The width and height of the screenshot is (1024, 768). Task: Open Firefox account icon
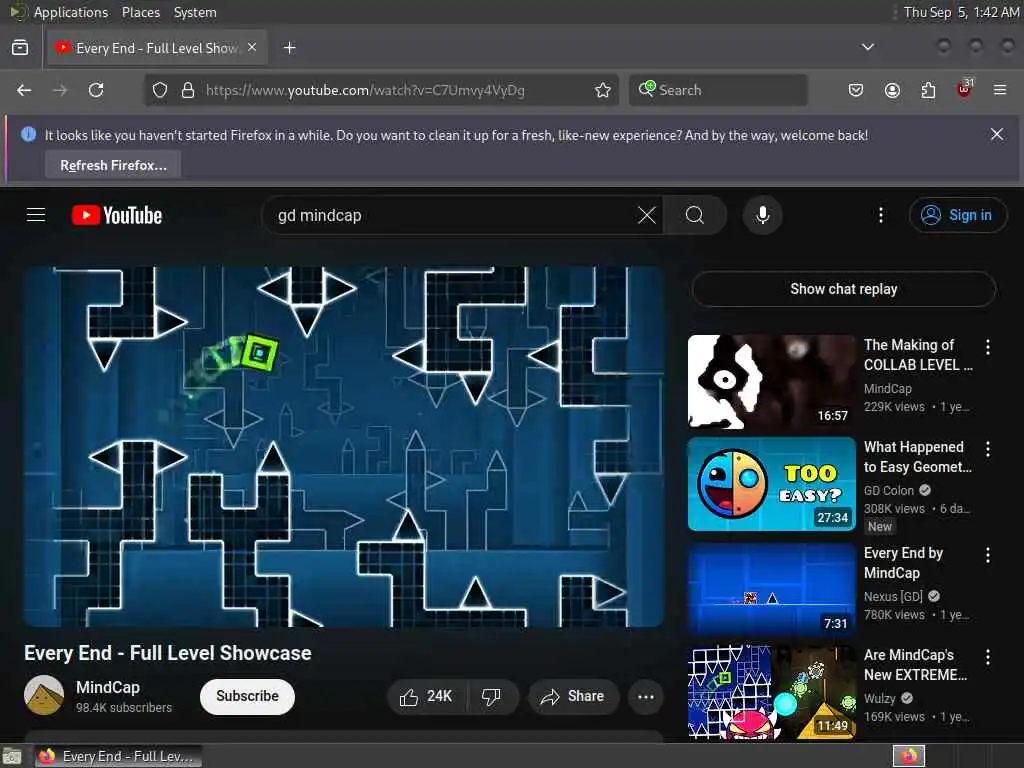pyautogui.click(x=892, y=90)
